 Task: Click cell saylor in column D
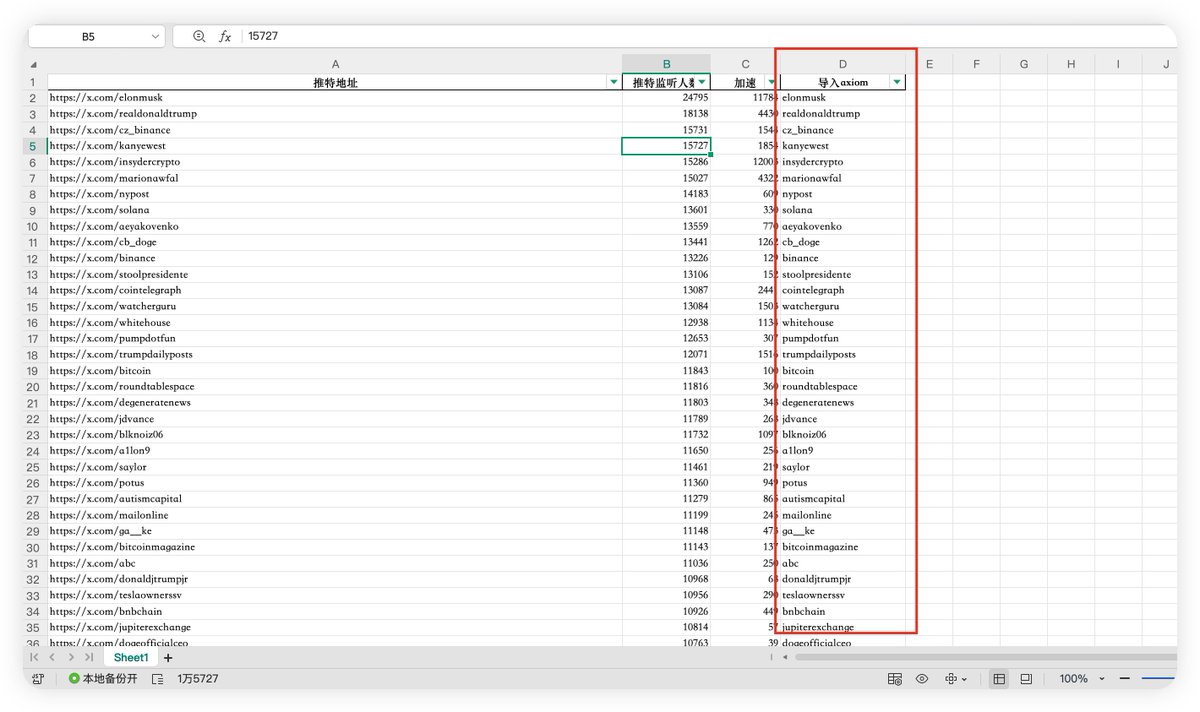842,467
